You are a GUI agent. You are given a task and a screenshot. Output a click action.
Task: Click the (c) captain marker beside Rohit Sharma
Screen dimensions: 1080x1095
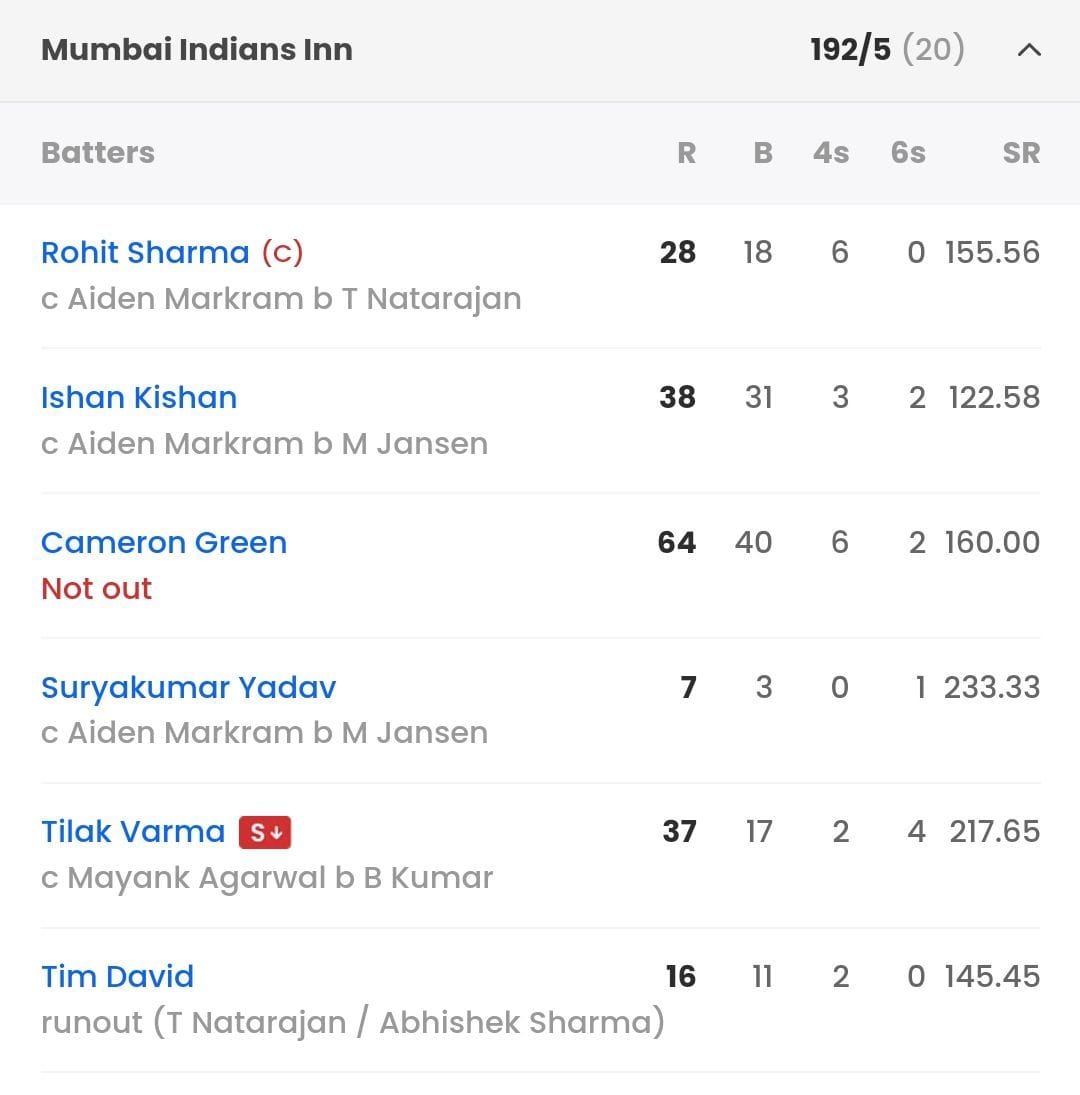(283, 252)
